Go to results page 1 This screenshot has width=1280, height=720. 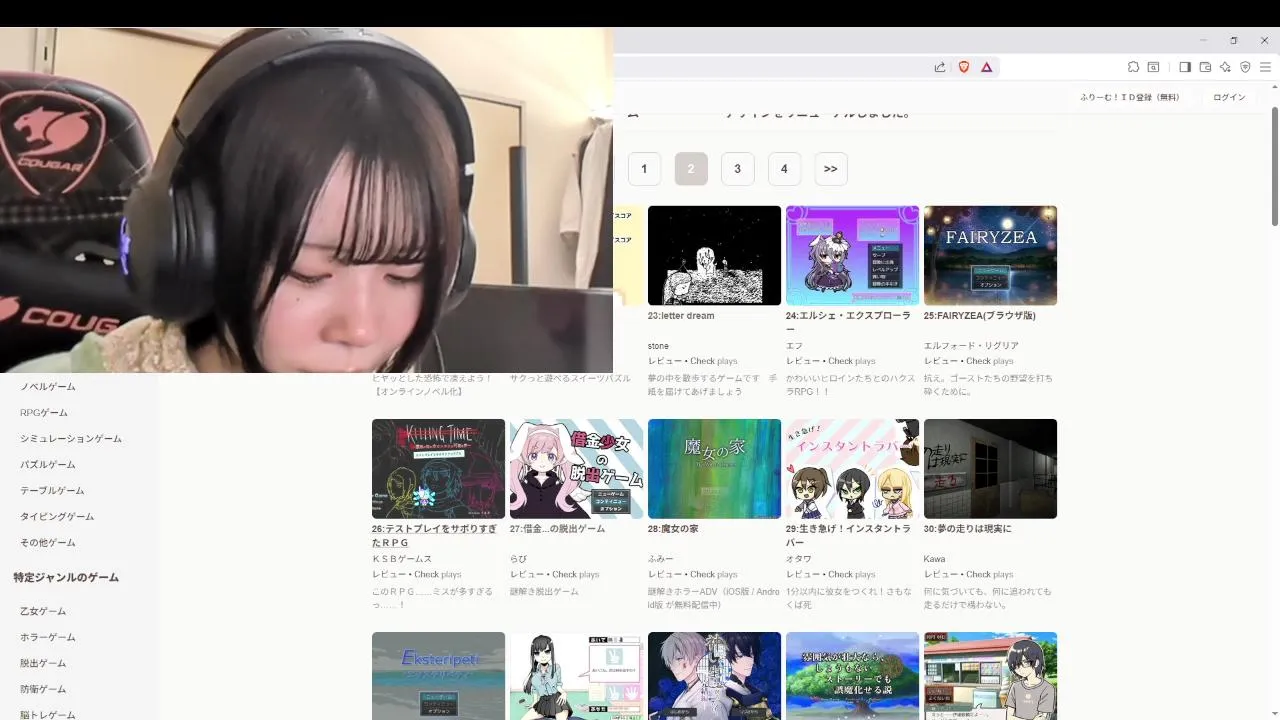tap(644, 169)
